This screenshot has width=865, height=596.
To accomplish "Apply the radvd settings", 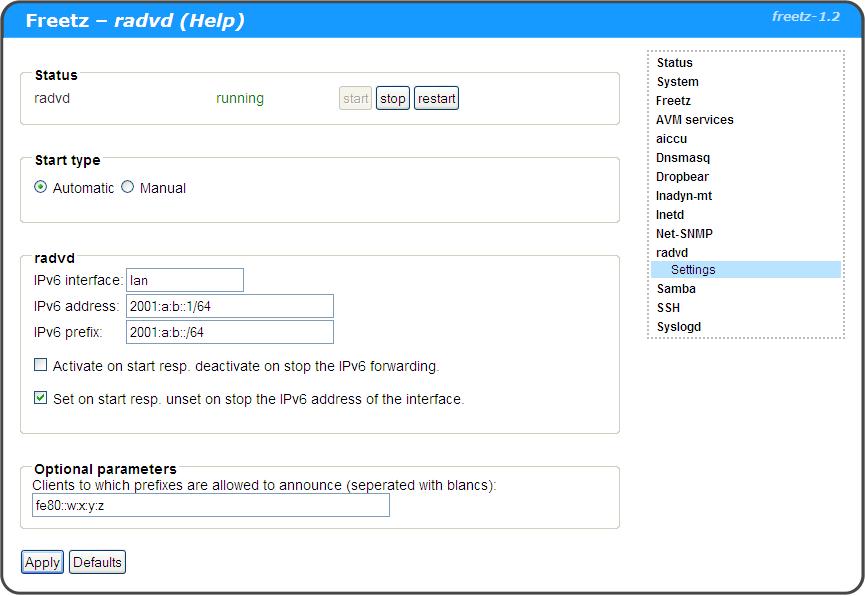I will [42, 562].
